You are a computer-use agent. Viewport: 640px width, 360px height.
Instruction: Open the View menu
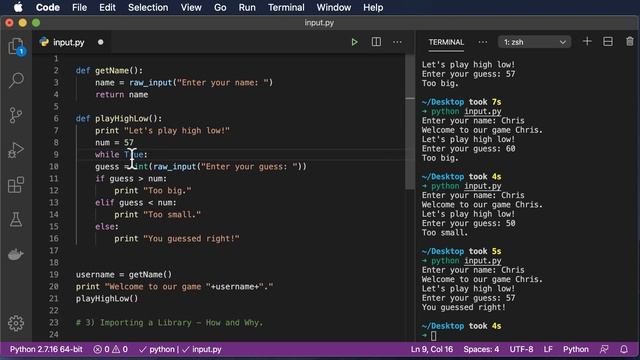pyautogui.click(x=191, y=7)
